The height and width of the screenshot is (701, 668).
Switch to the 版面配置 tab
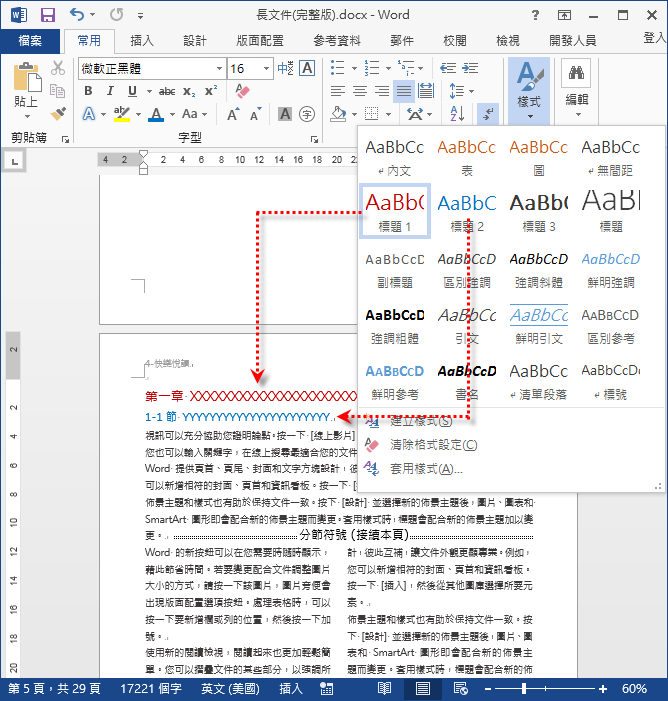(x=260, y=41)
